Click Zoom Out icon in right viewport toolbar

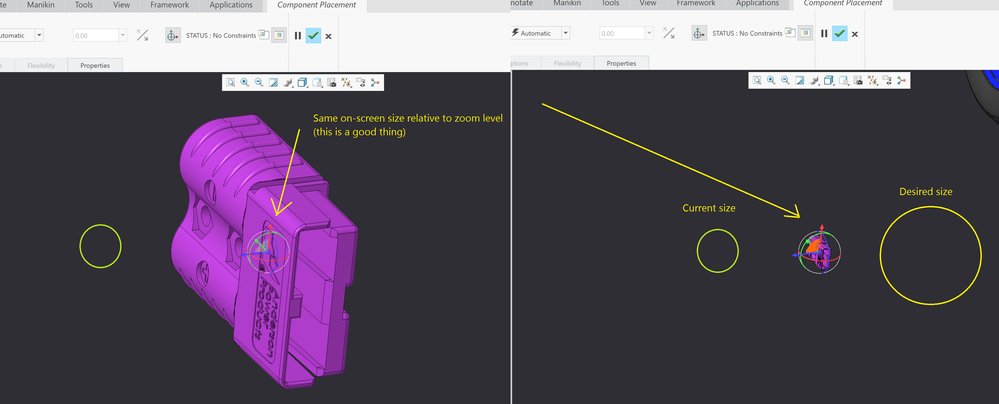click(785, 80)
